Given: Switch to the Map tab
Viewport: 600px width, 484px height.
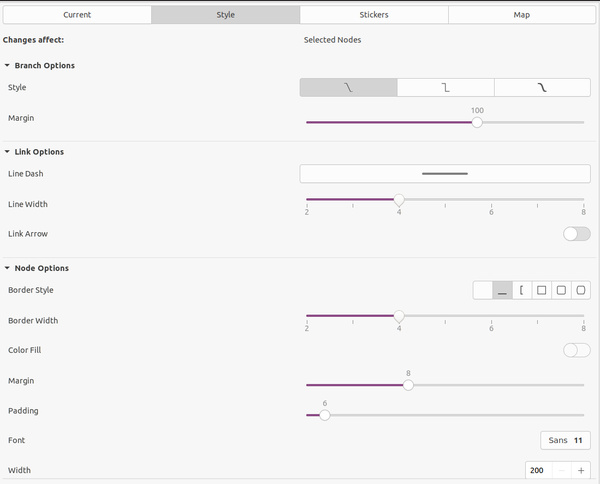Looking at the screenshot, I should 522,15.
